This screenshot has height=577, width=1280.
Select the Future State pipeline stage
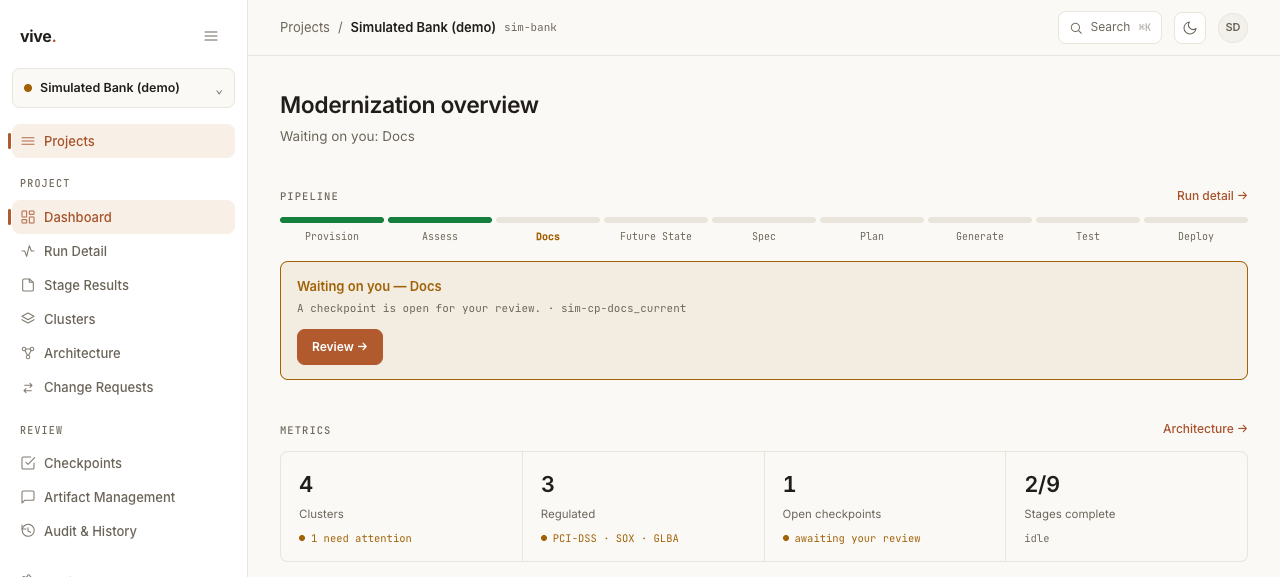[656, 230]
